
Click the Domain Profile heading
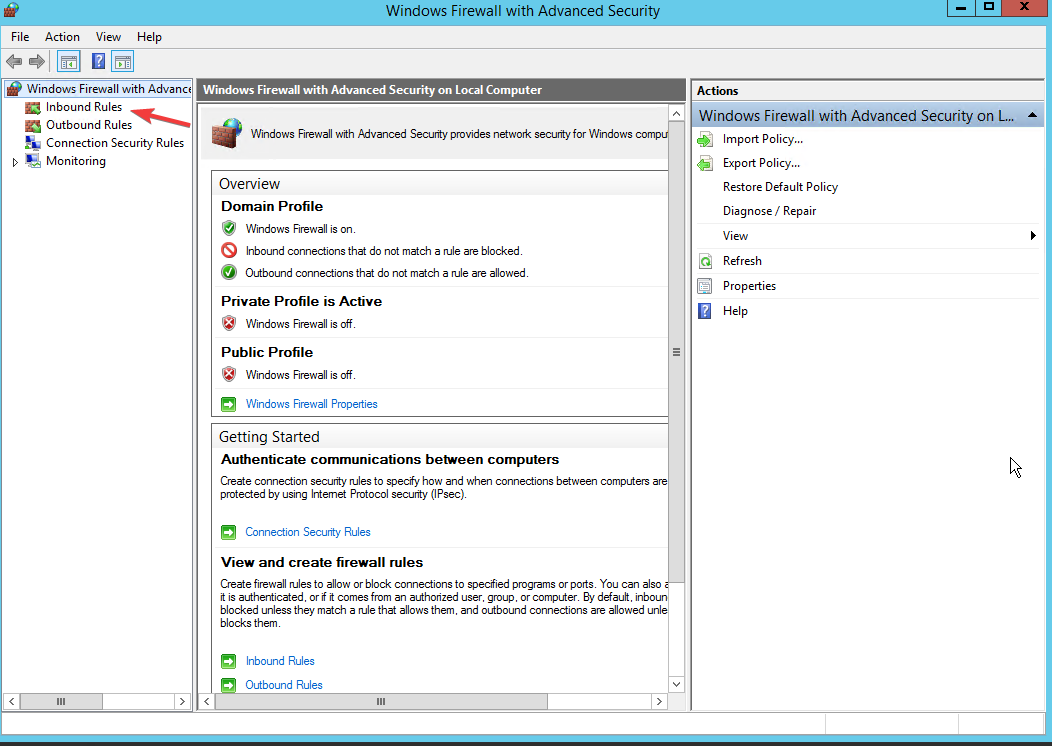(272, 207)
